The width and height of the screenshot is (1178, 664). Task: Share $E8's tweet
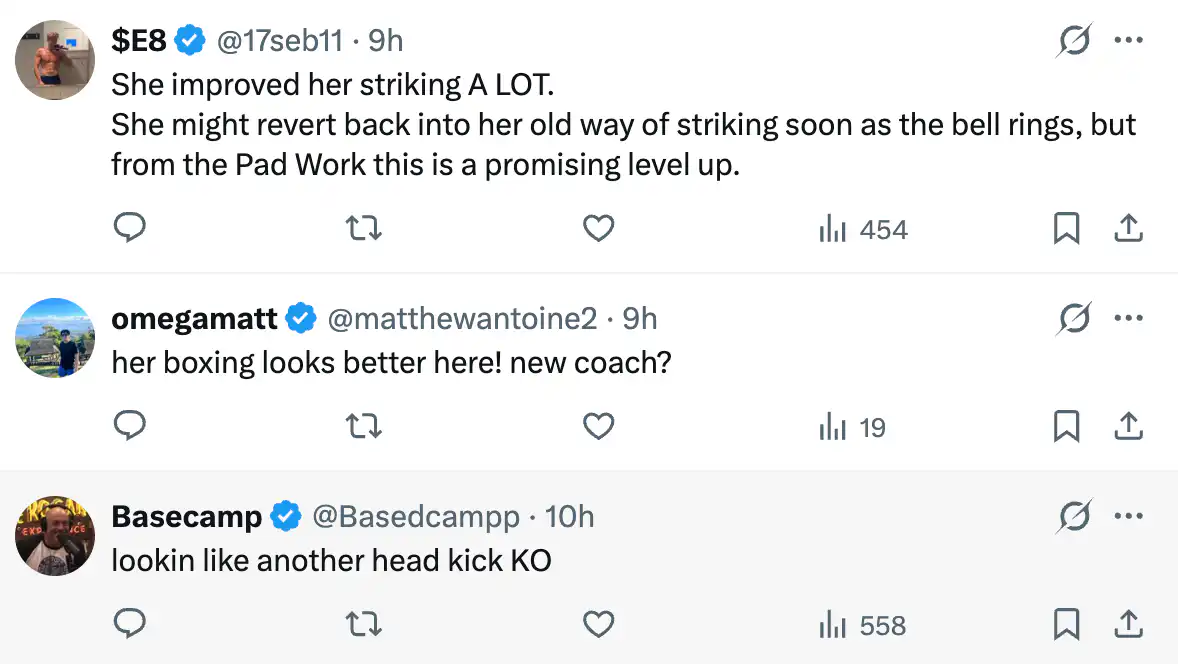(1128, 229)
